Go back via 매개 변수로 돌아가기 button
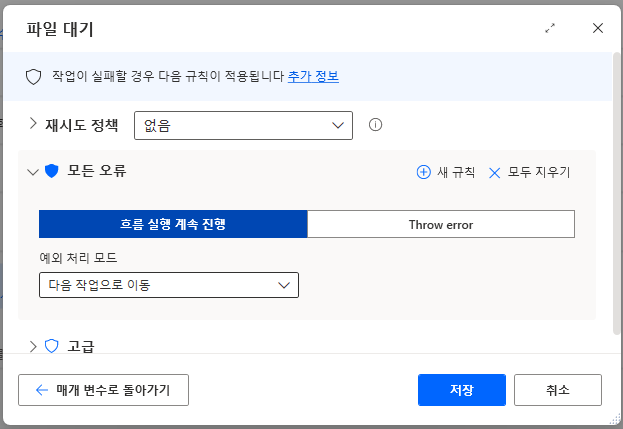This screenshot has width=623, height=429. tap(103, 390)
